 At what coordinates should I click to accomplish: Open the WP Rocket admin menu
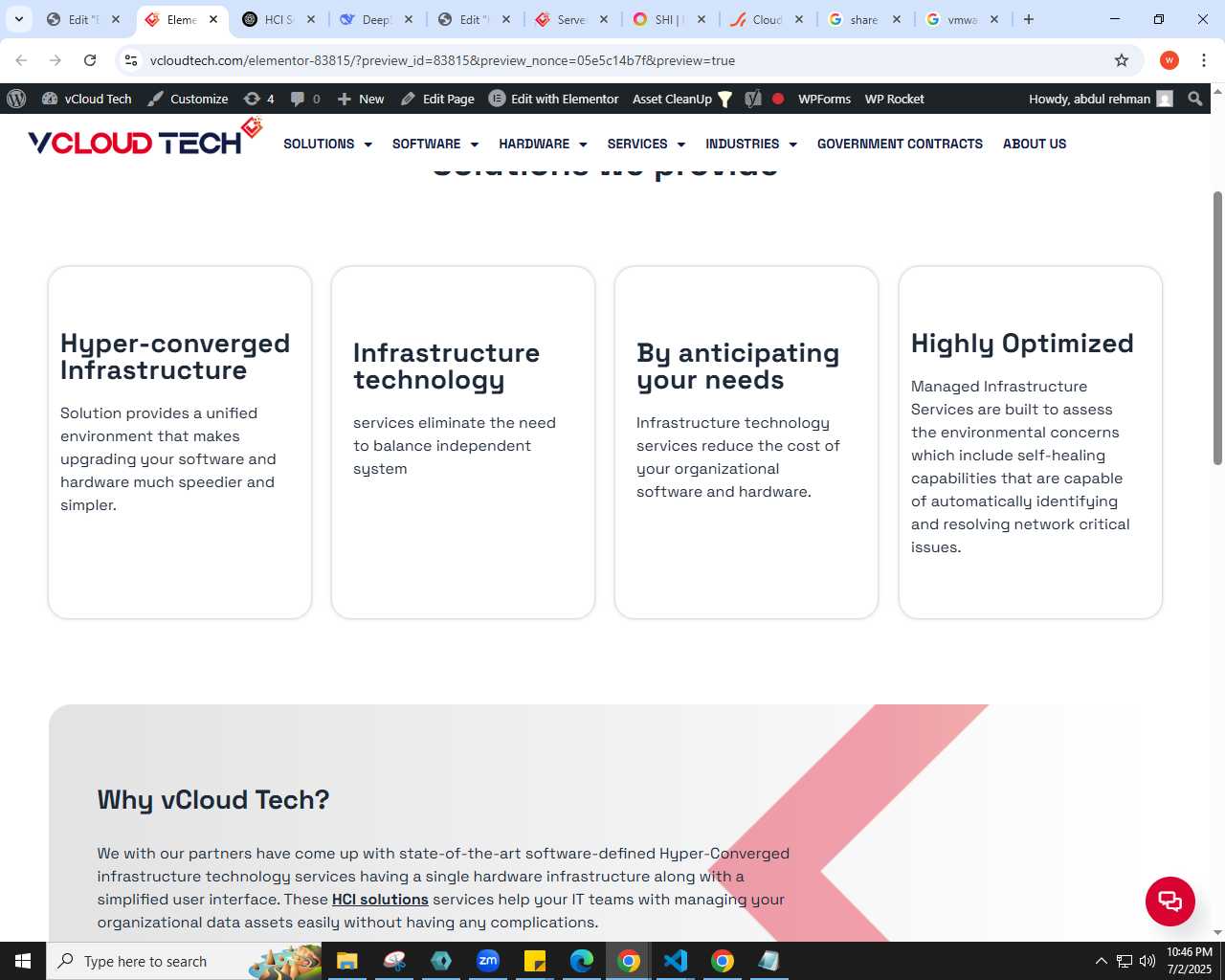pyautogui.click(x=894, y=99)
